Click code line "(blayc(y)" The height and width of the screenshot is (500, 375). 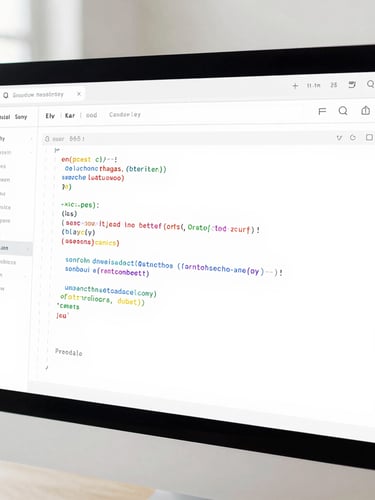[x=78, y=232]
